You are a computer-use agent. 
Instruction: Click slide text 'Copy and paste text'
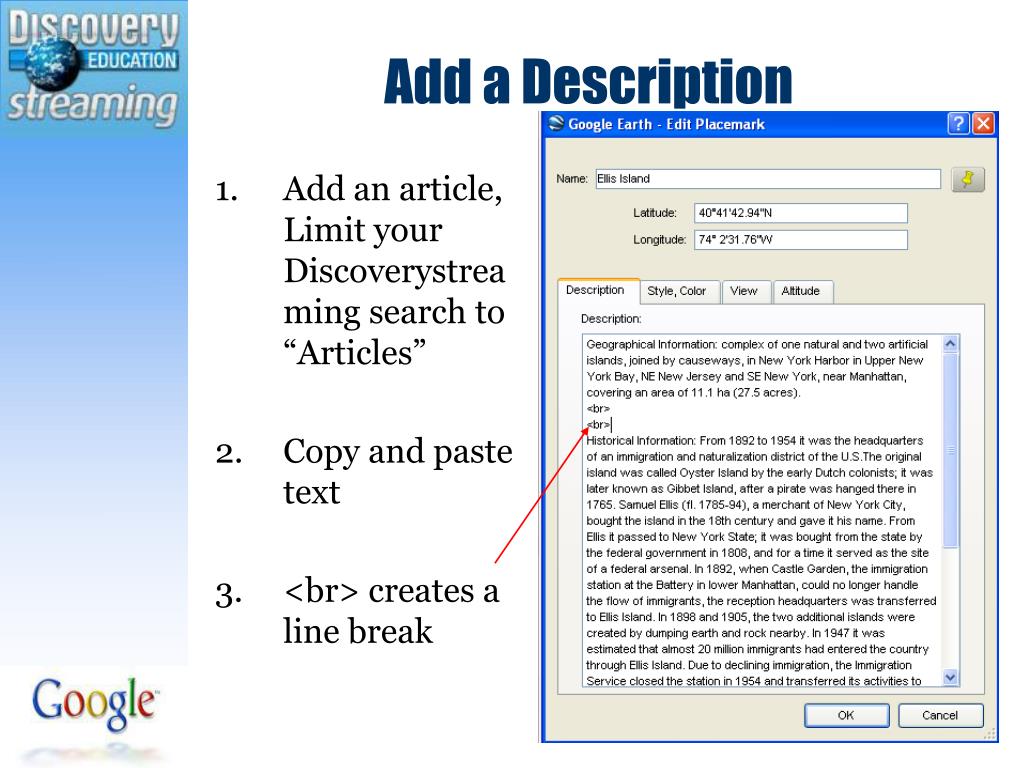click(397, 472)
